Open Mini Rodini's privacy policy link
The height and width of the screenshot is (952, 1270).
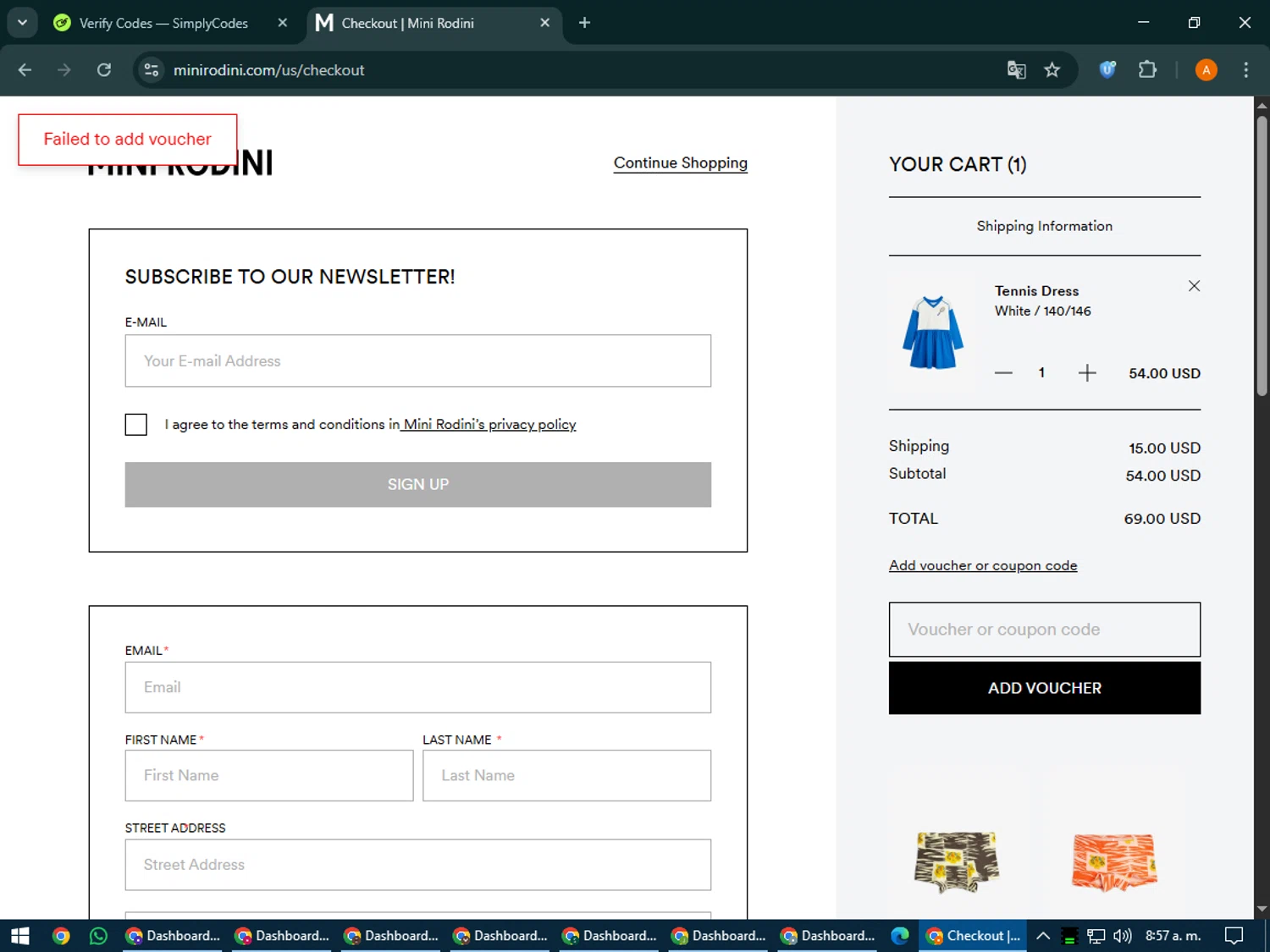point(489,424)
